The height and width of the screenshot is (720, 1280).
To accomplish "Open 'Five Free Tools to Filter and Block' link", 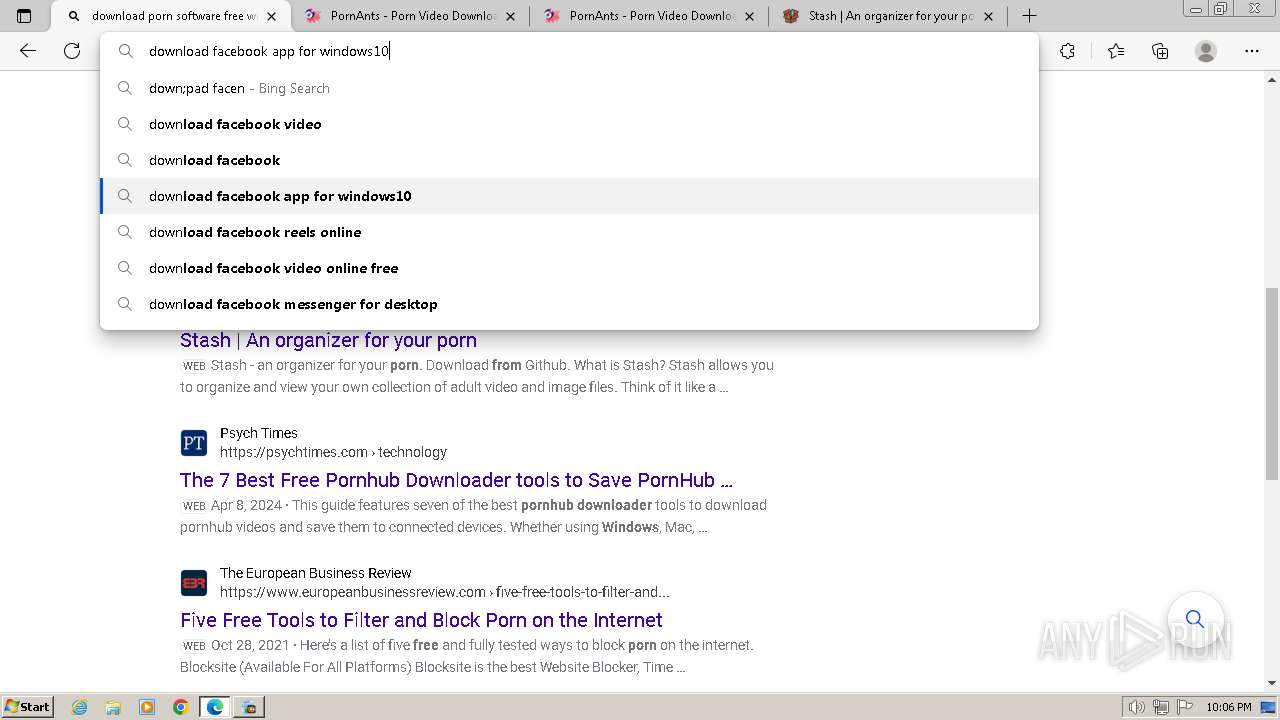I will click(421, 620).
